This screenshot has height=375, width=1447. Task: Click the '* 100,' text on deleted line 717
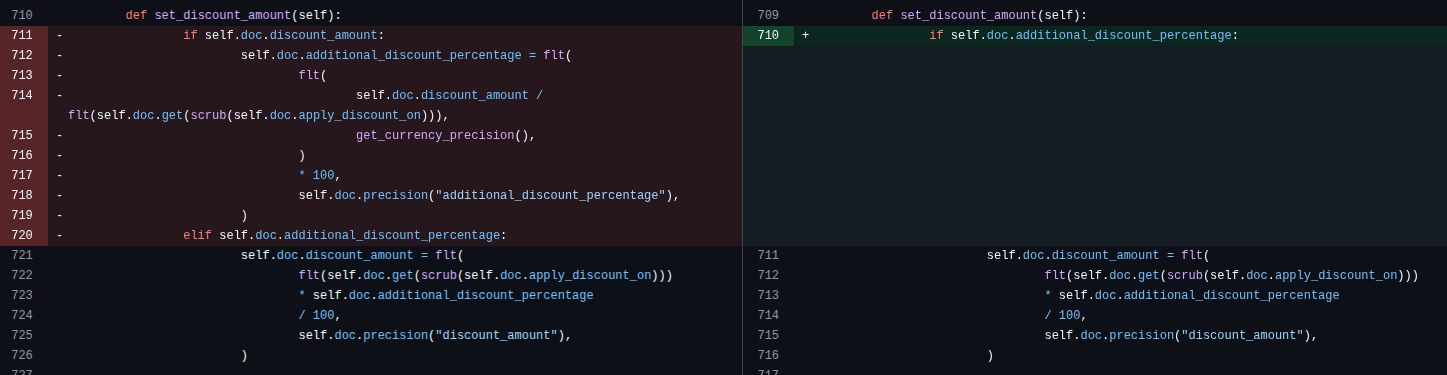tap(320, 176)
